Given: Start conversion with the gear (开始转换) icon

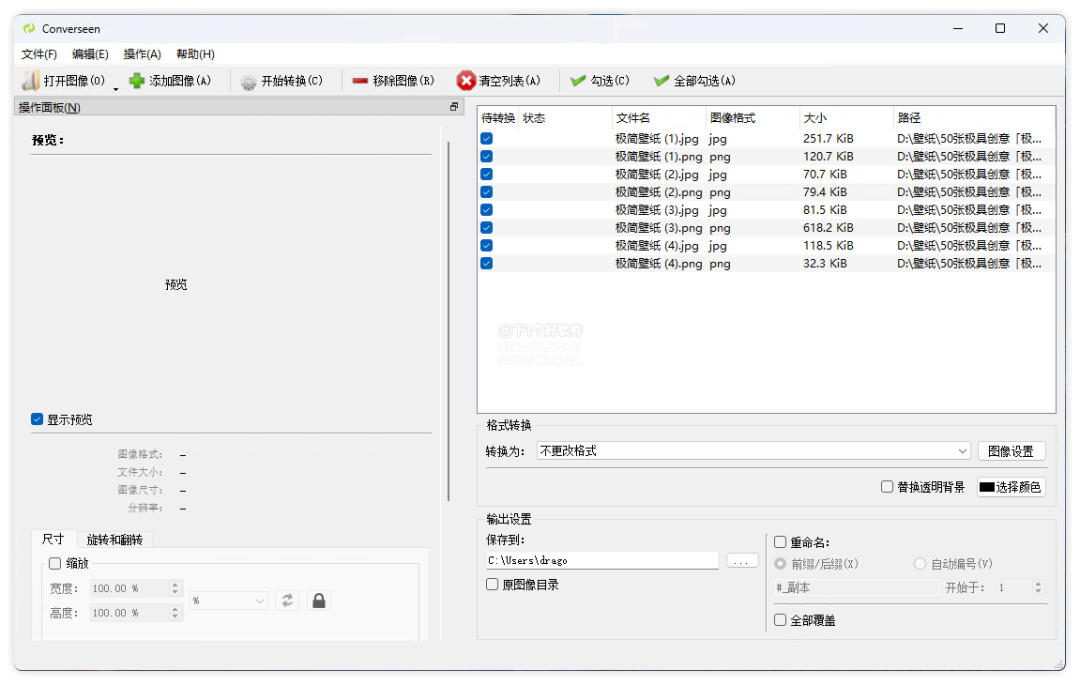Looking at the screenshot, I should point(248,82).
